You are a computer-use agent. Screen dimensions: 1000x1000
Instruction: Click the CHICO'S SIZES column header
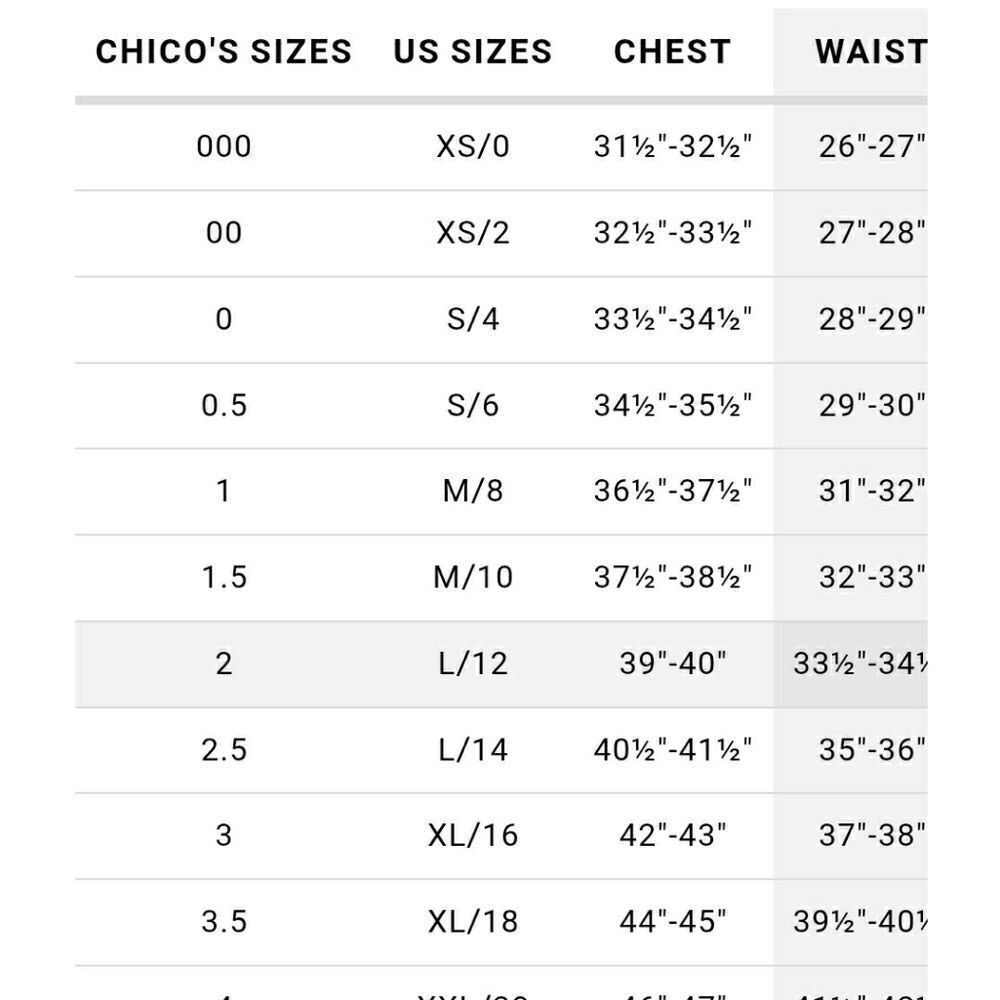coord(223,52)
